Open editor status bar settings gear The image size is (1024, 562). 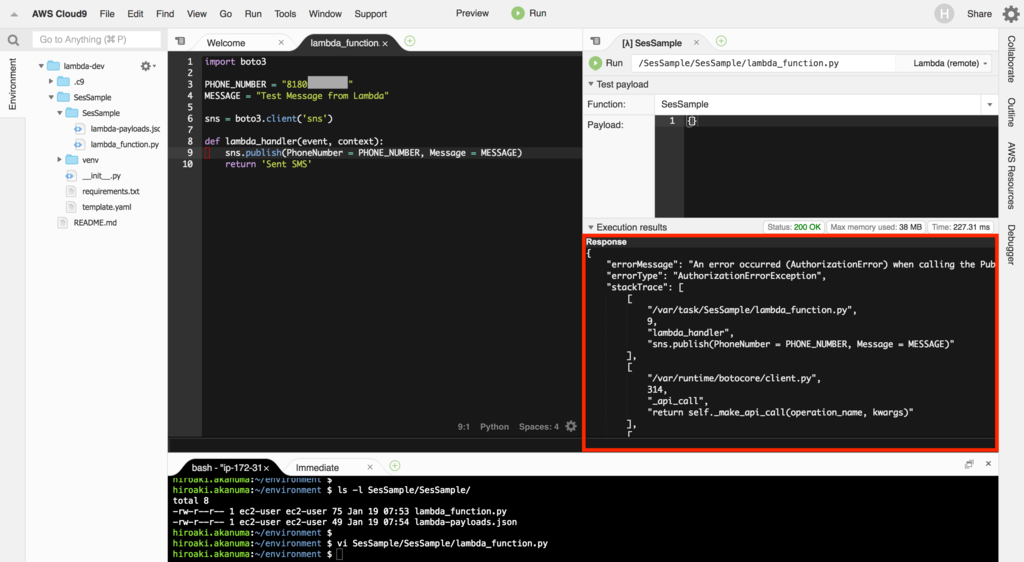(571, 426)
